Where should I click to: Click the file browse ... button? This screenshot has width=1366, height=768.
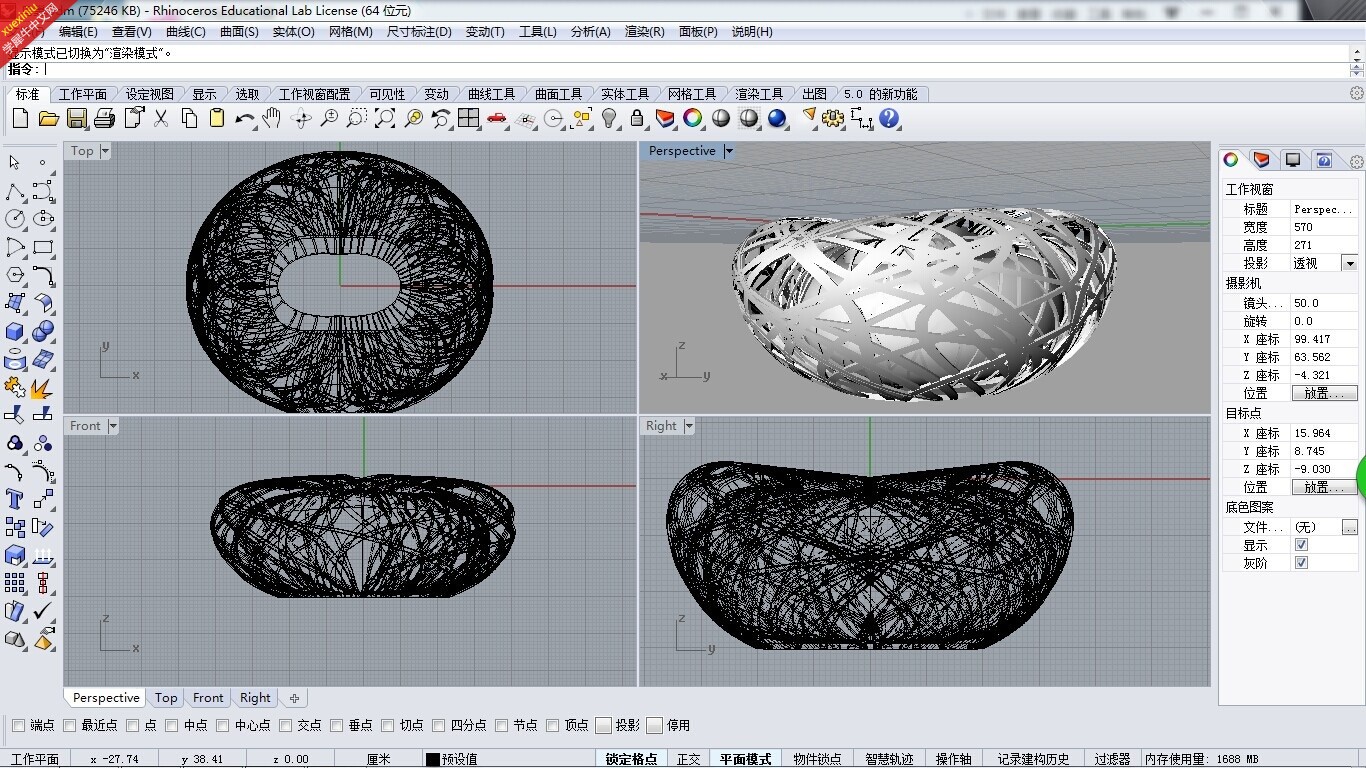tap(1349, 527)
